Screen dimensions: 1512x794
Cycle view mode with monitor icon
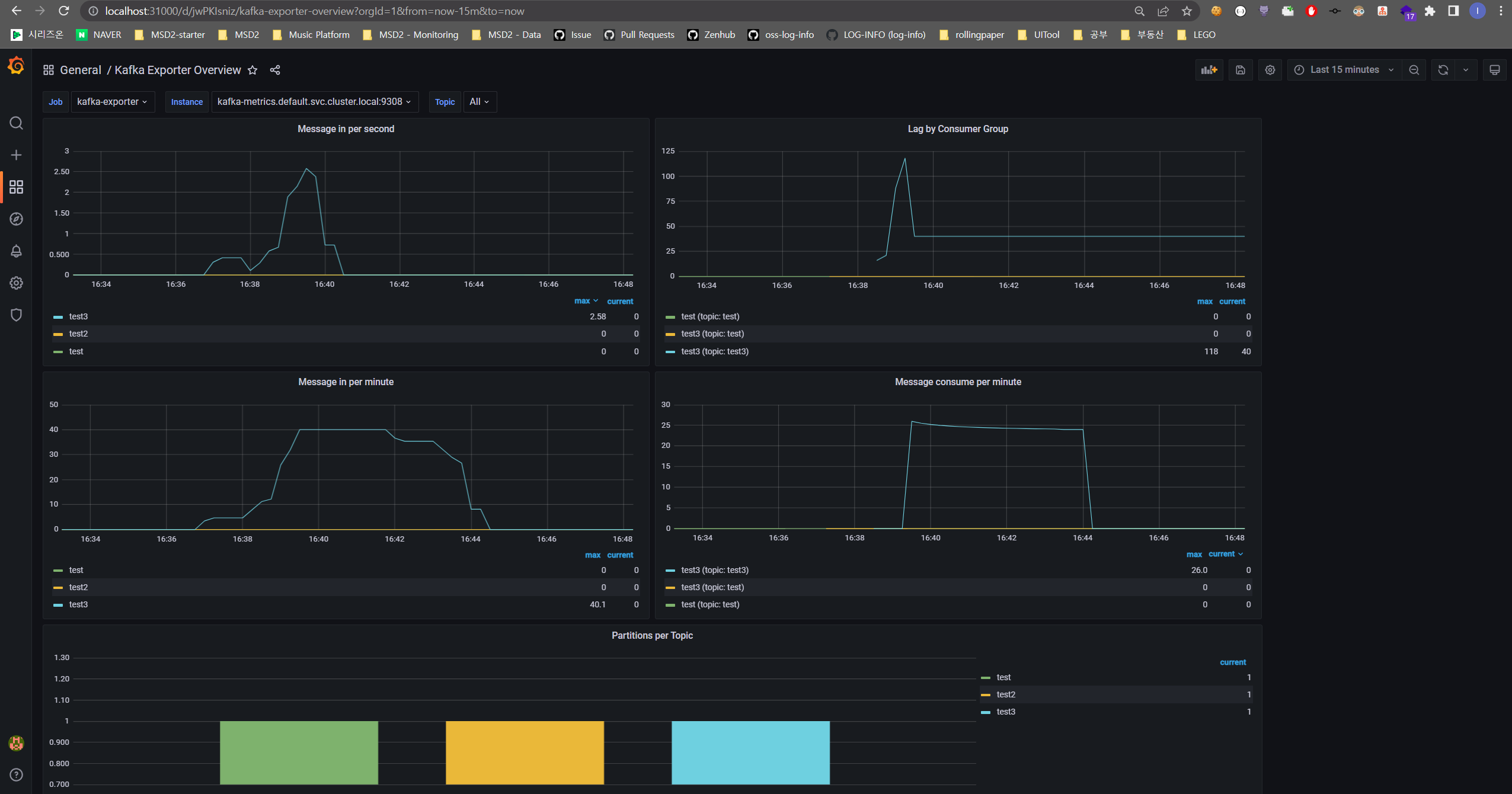(x=1494, y=70)
